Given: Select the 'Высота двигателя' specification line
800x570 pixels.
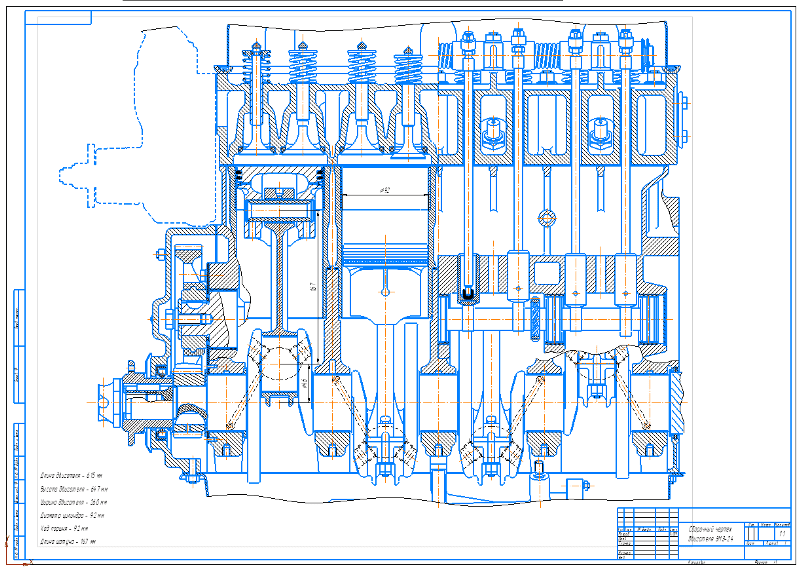Looking at the screenshot, I should (74, 489).
